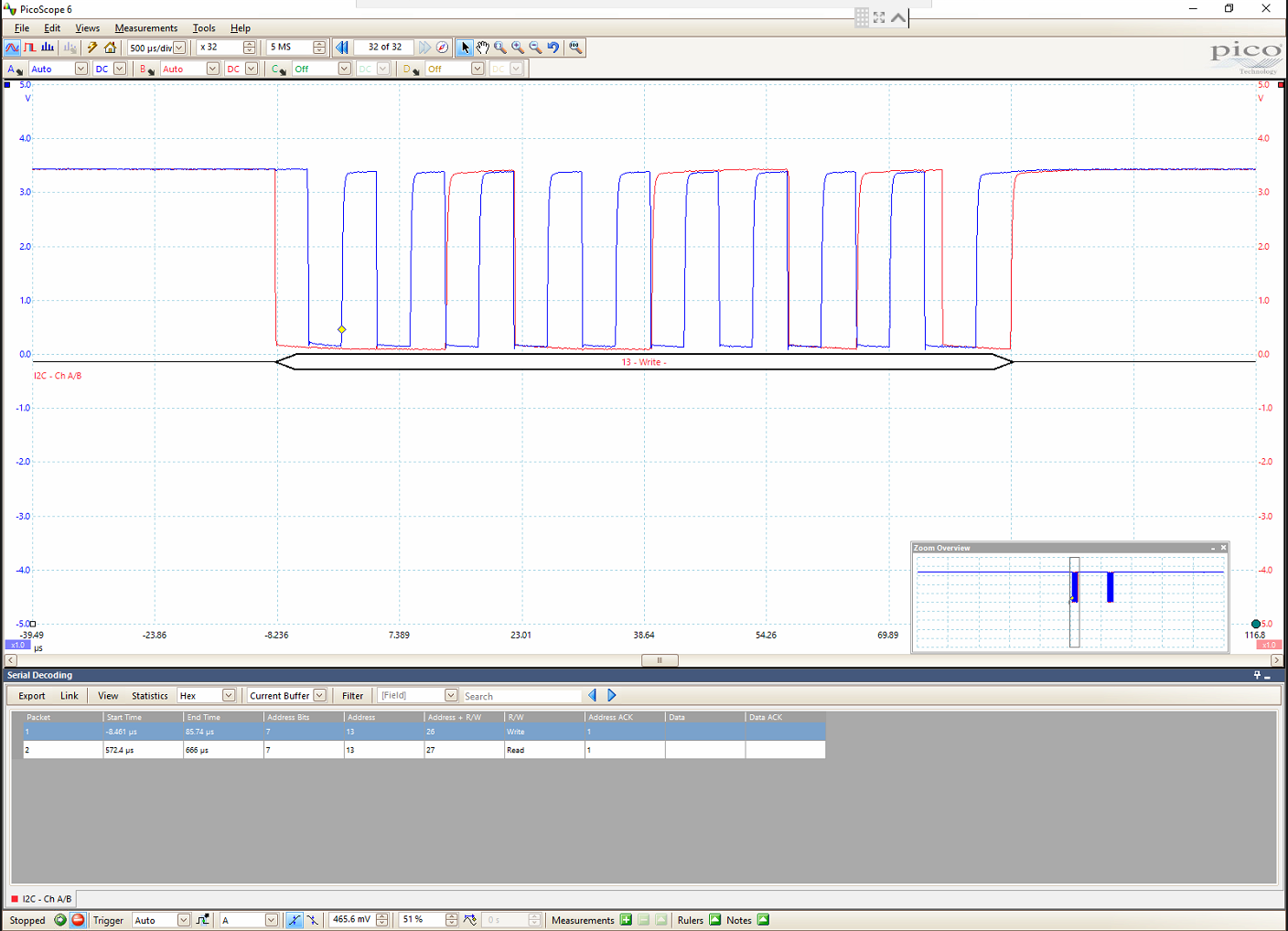Export the decoded serial data
Viewport: 1288px width, 931px height.
(30, 695)
